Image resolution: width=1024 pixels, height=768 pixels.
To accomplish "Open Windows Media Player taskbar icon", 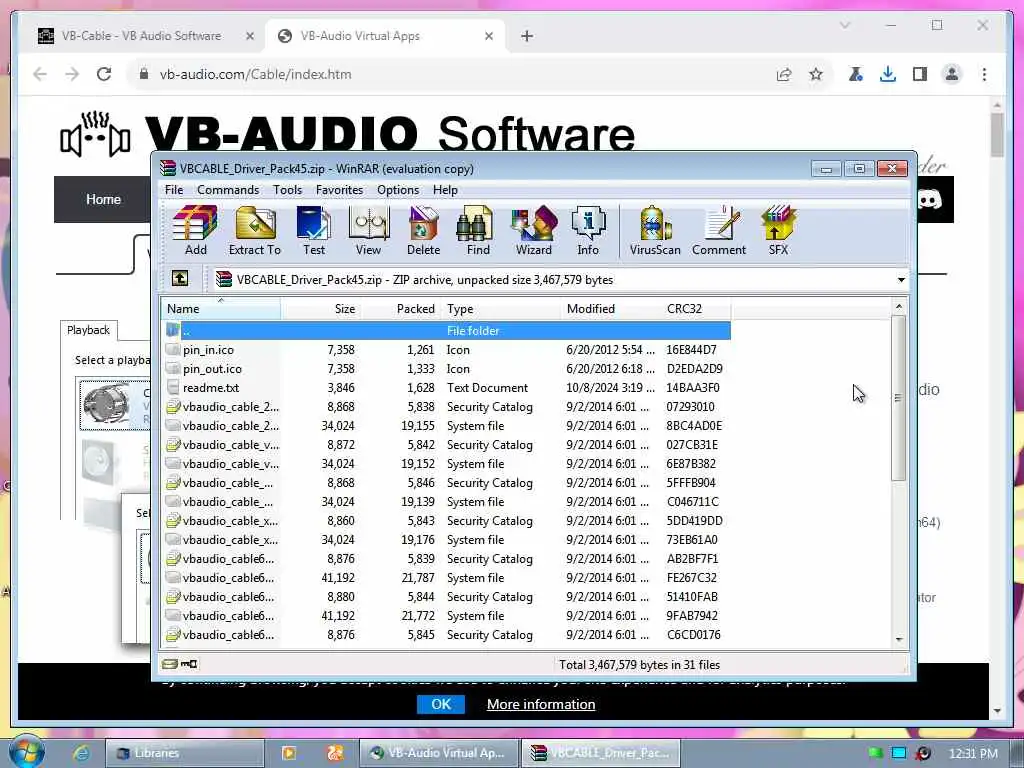I will 289,753.
